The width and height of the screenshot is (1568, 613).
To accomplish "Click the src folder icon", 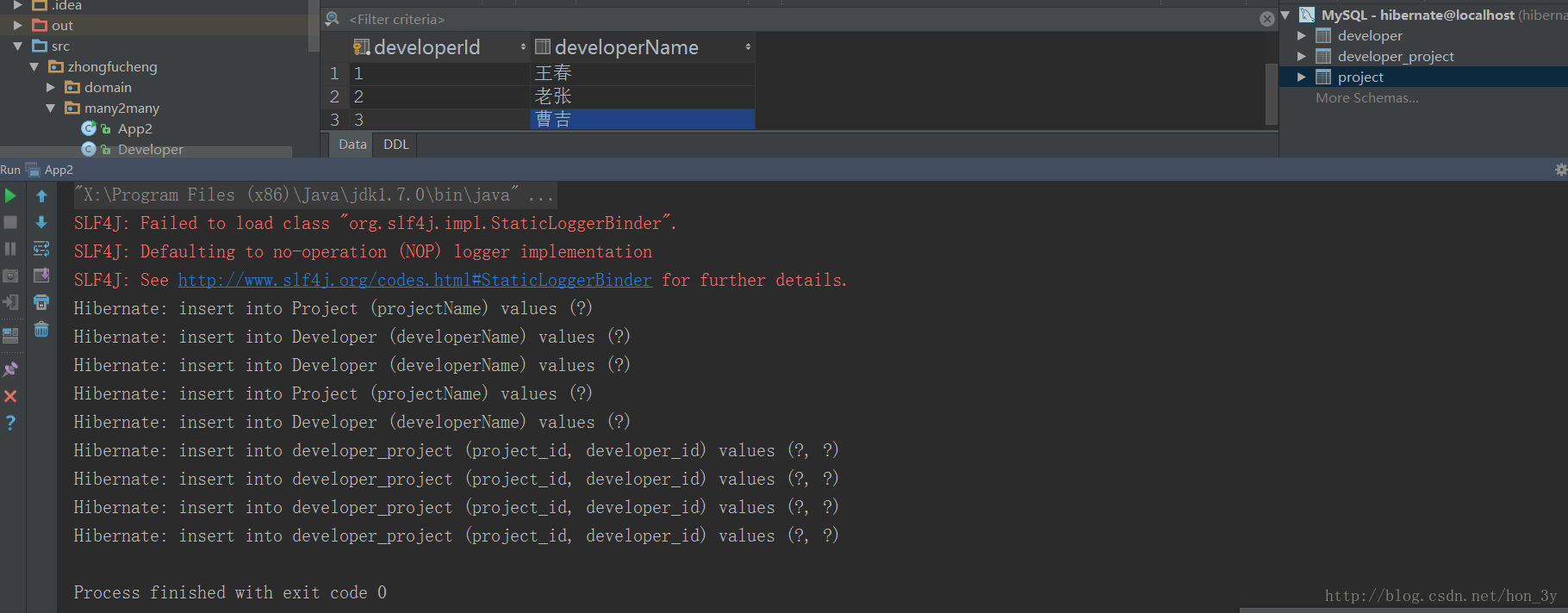I will click(40, 46).
